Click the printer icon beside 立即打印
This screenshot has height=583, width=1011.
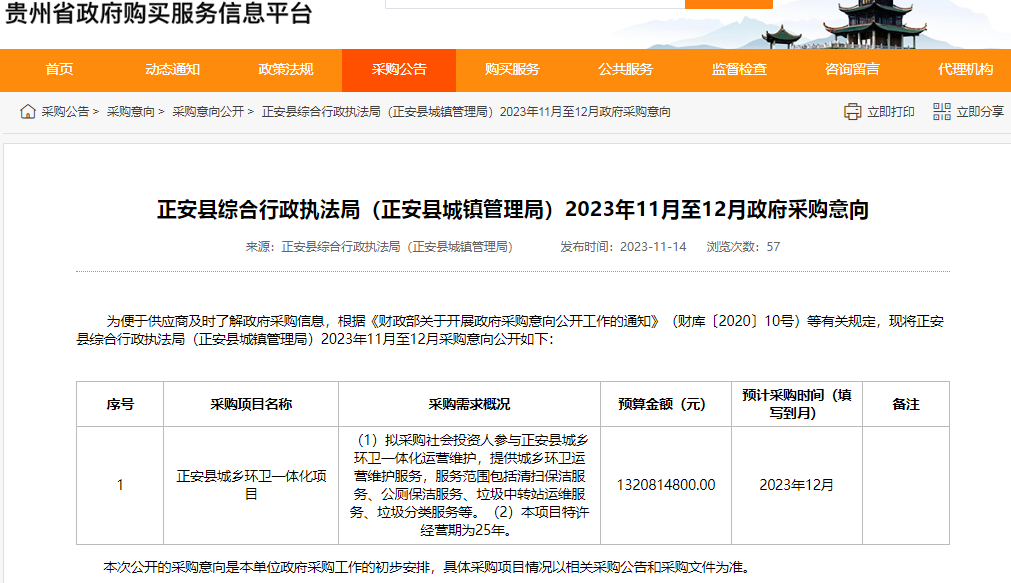(852, 112)
